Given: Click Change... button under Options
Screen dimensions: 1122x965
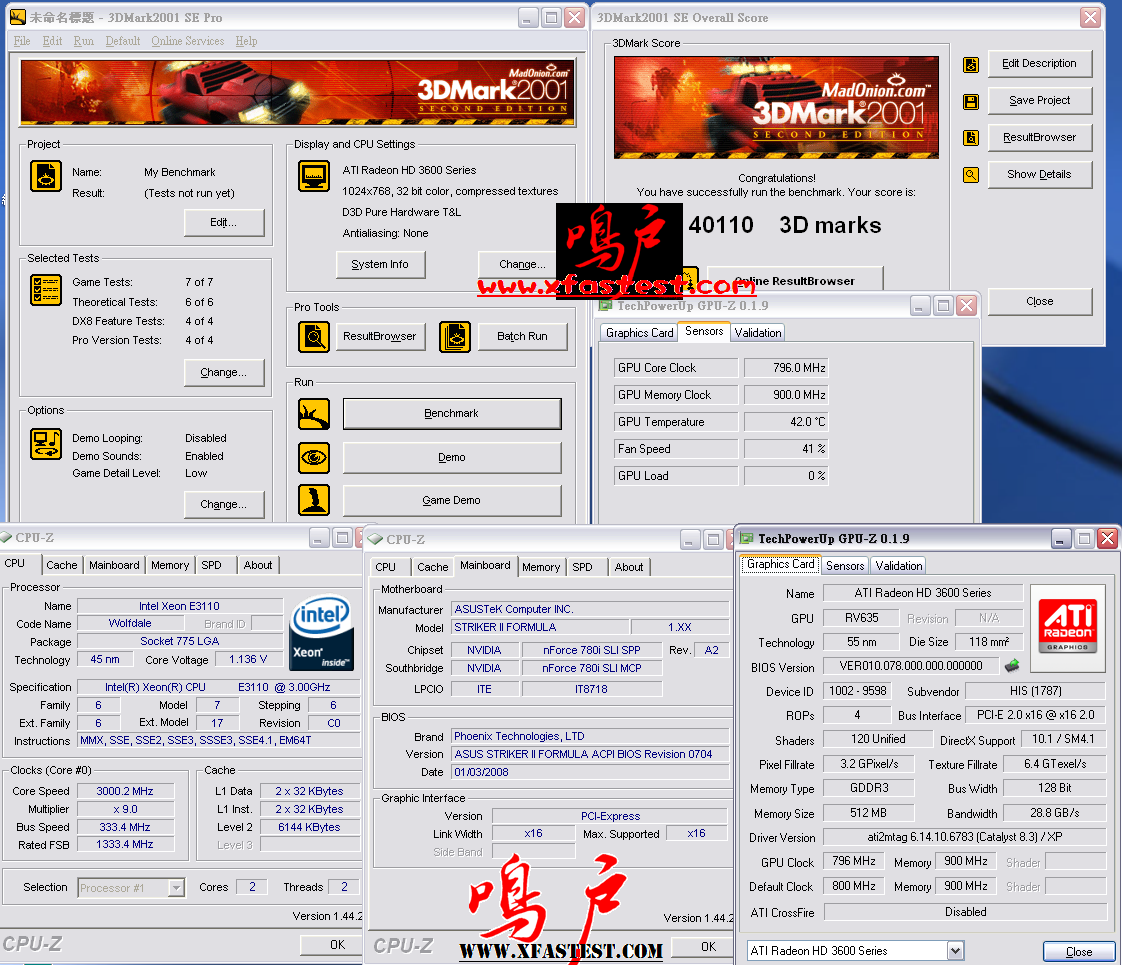Looking at the screenshot, I should coord(224,504).
